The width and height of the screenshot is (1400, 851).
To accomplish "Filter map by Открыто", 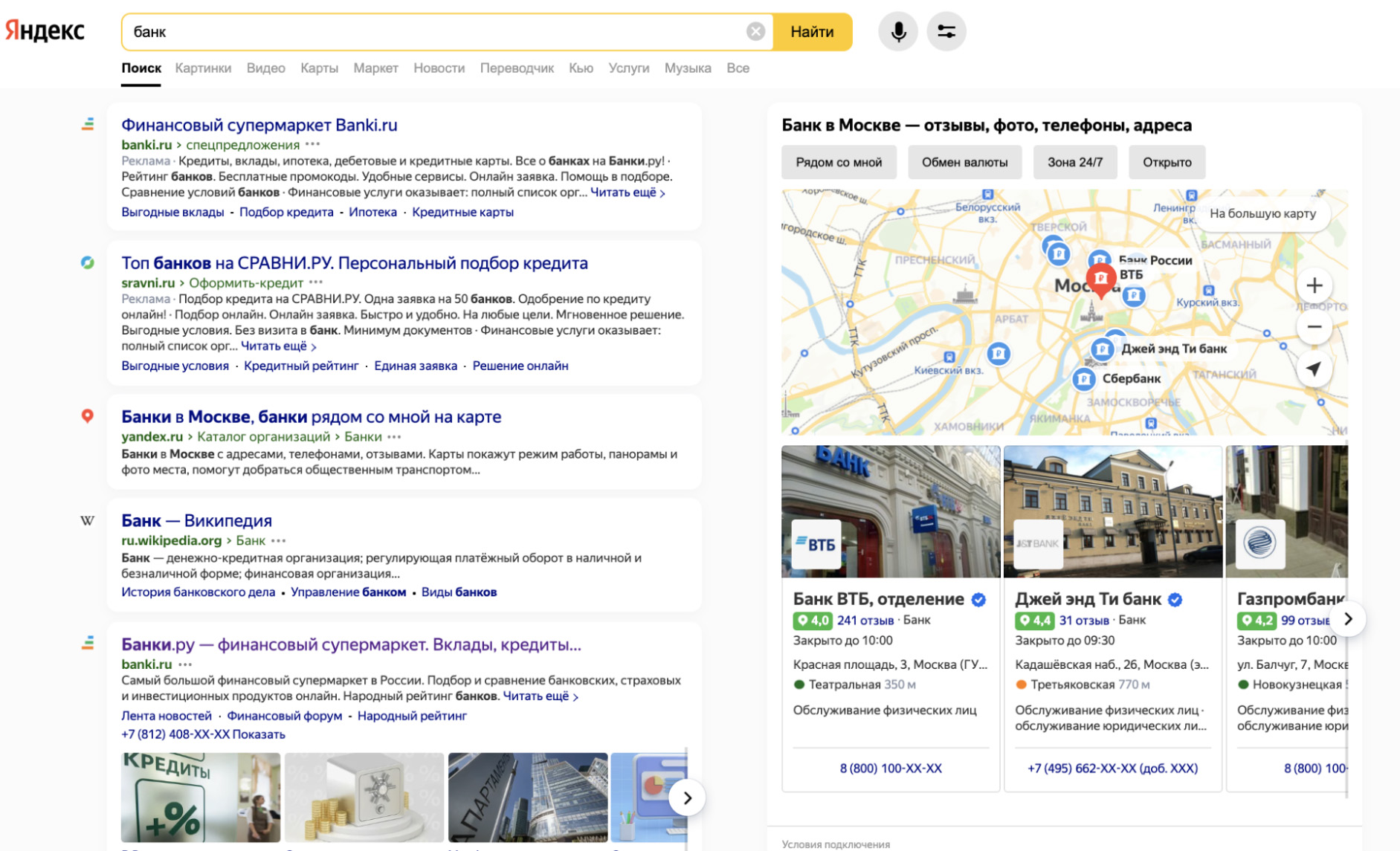I will tap(1167, 162).
